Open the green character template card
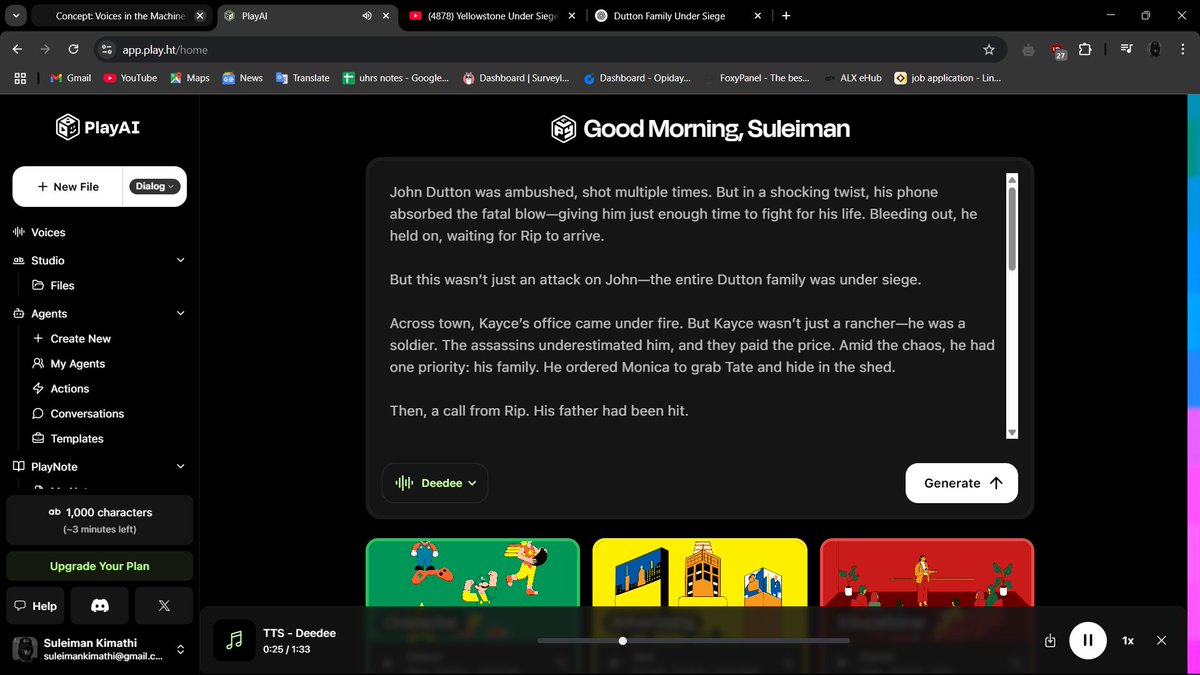 coord(473,572)
